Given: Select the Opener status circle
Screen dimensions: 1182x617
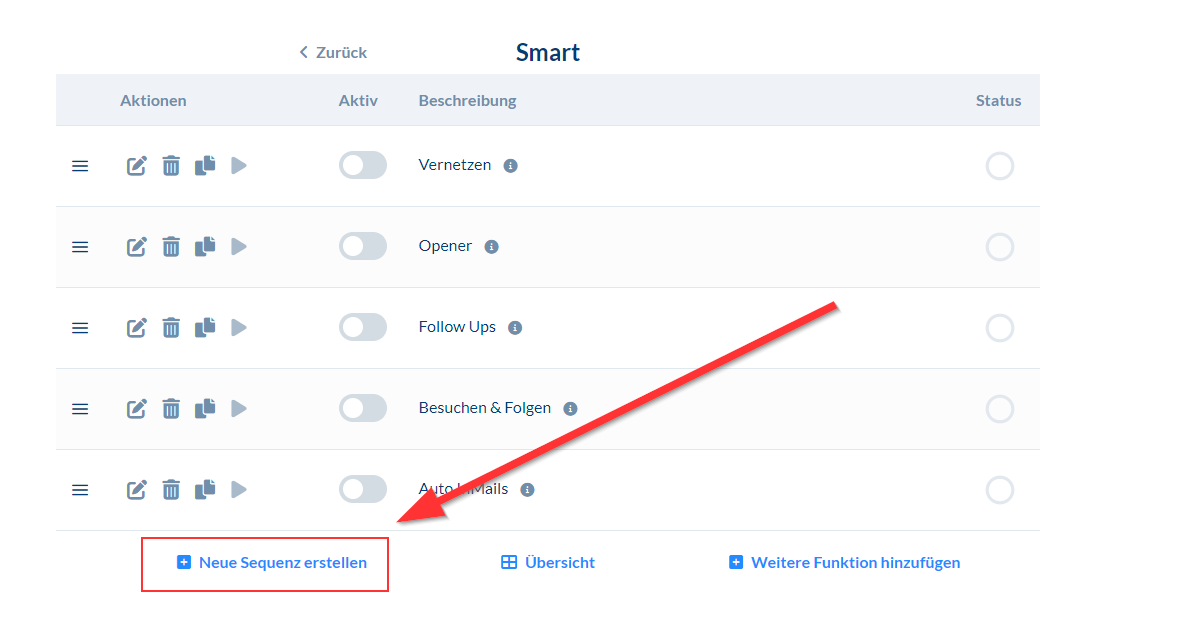Looking at the screenshot, I should pyautogui.click(x=999, y=247).
